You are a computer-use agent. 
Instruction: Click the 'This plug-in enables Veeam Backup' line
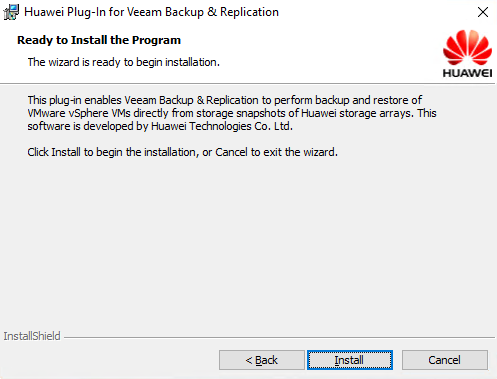pyautogui.click(x=225, y=100)
